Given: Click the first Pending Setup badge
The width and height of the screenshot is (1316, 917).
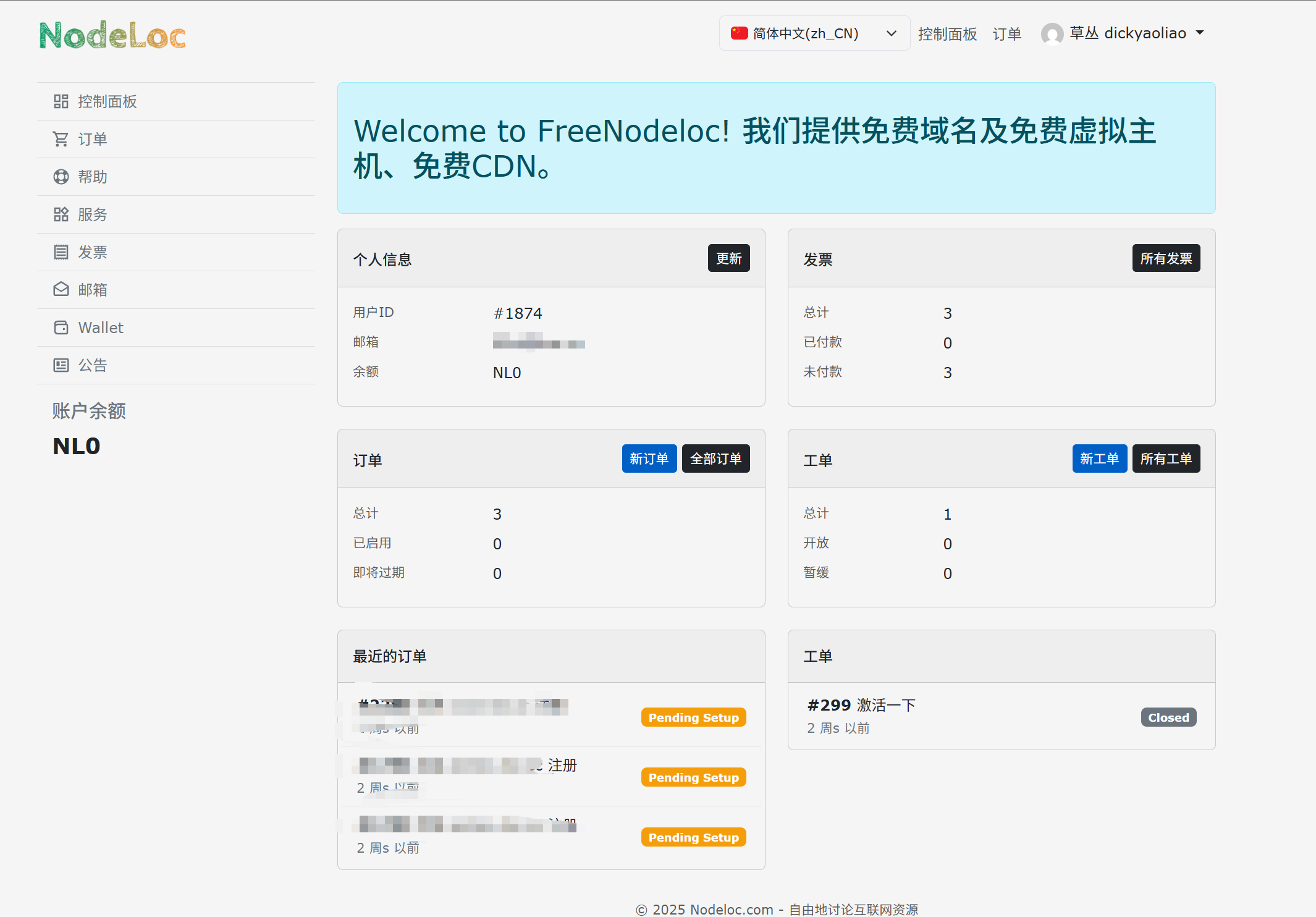Looking at the screenshot, I should click(x=693, y=717).
